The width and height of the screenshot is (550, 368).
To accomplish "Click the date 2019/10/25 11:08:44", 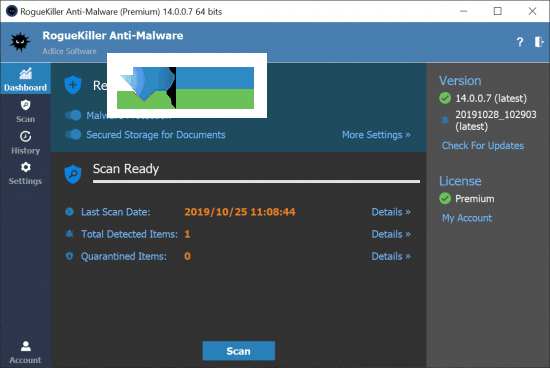I will [x=240, y=212].
